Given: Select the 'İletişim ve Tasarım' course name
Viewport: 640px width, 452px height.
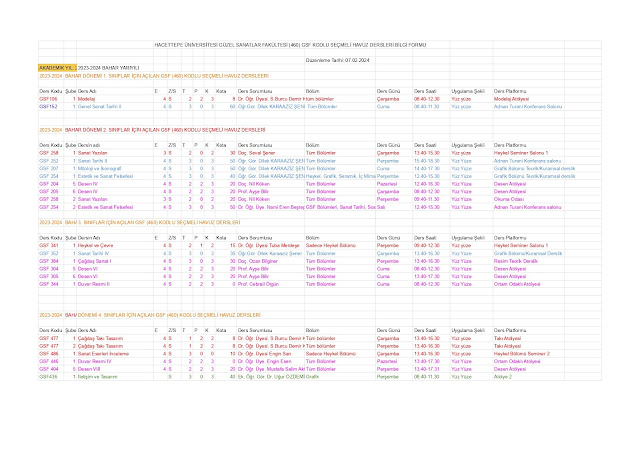Looking at the screenshot, I should [x=97, y=377].
